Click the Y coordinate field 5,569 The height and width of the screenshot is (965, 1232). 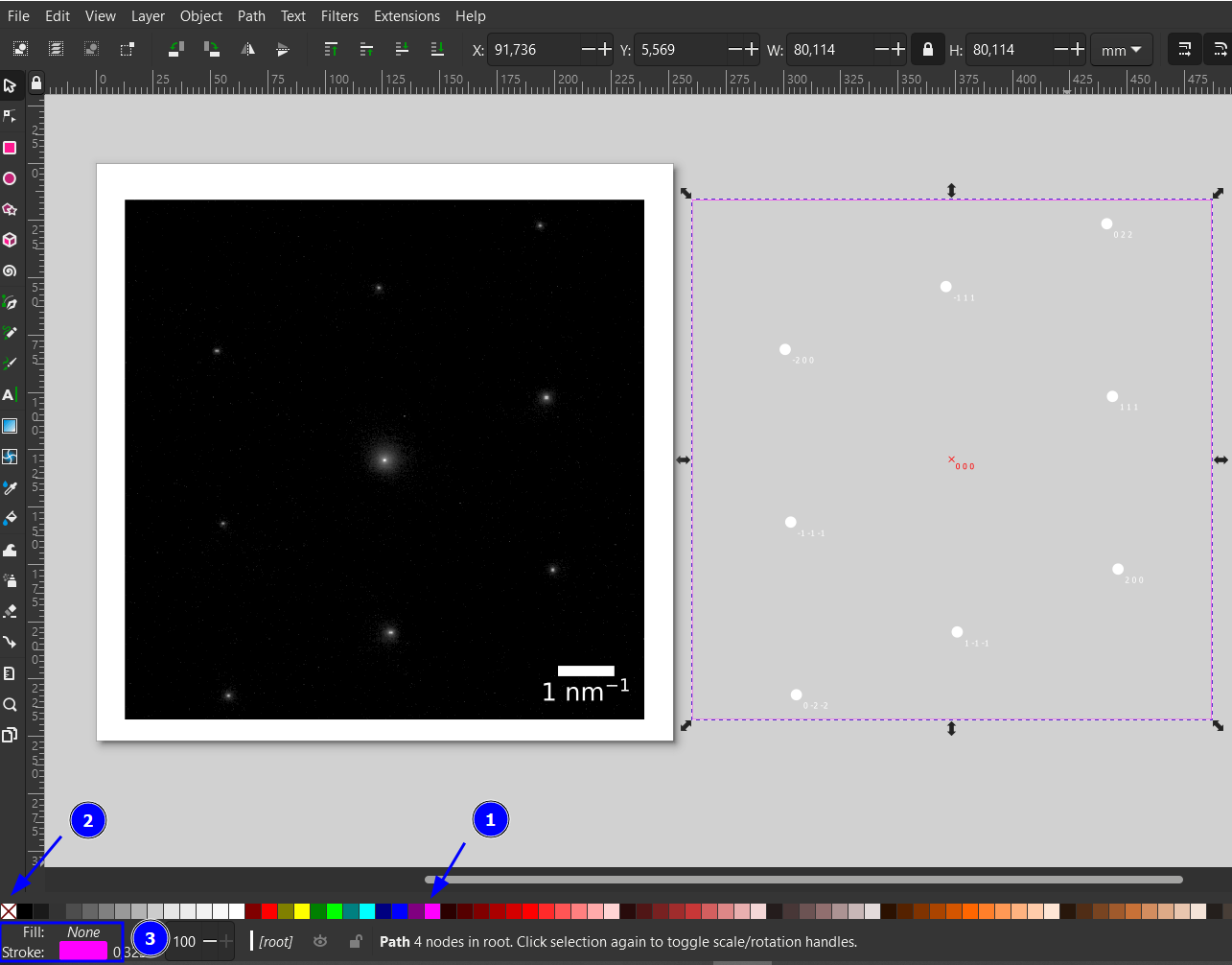click(681, 50)
